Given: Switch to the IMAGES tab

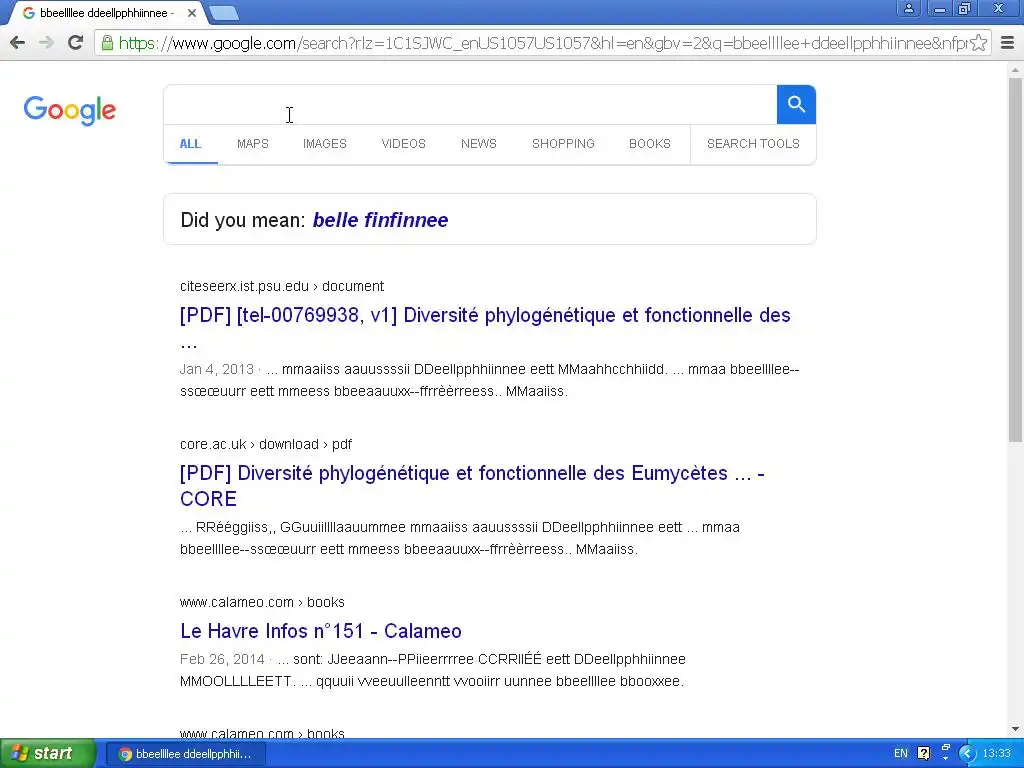Looking at the screenshot, I should click(325, 144).
